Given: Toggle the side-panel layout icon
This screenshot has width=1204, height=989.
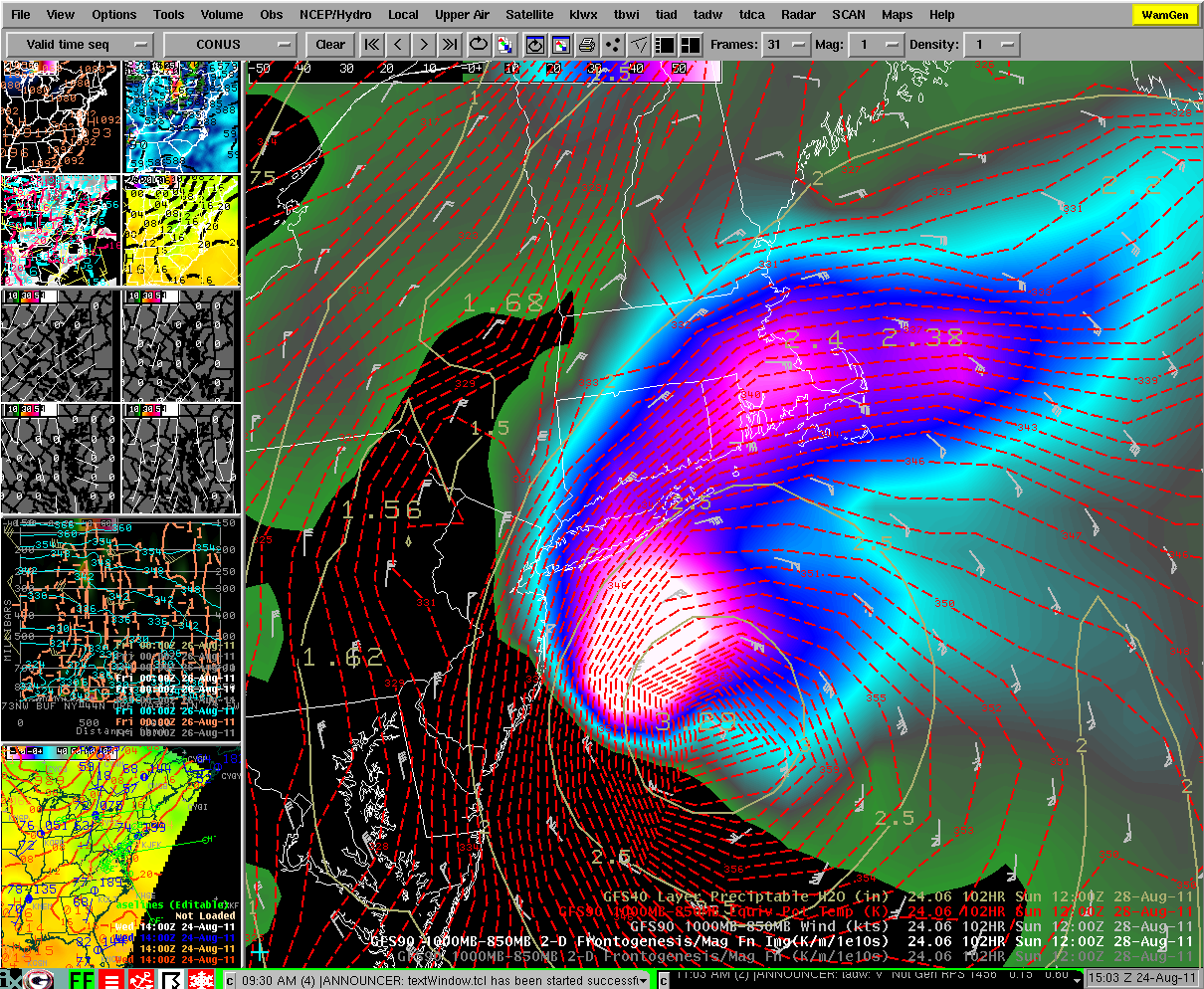Looking at the screenshot, I should [665, 45].
